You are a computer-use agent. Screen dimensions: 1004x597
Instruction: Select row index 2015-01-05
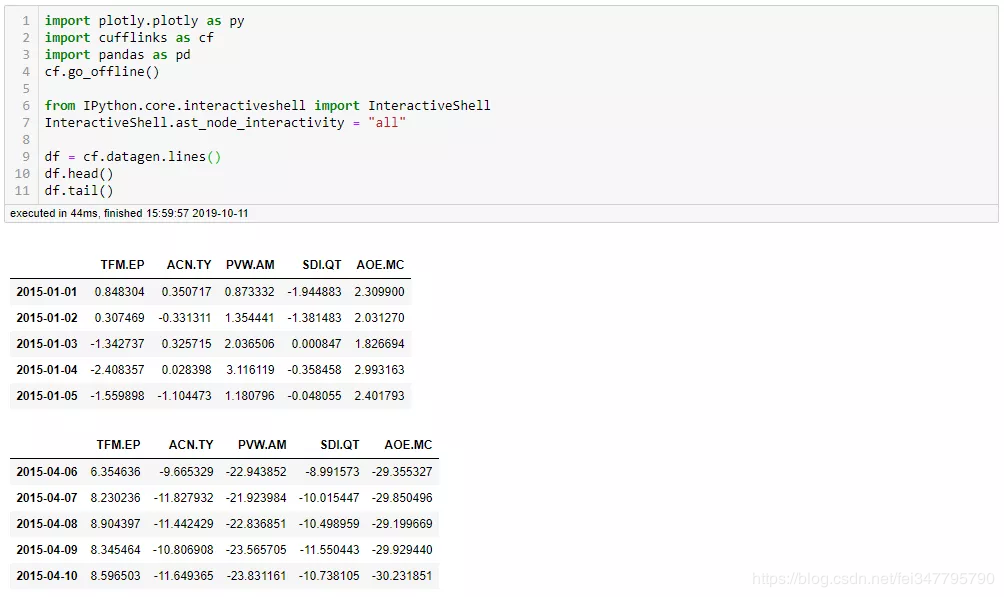click(47, 396)
